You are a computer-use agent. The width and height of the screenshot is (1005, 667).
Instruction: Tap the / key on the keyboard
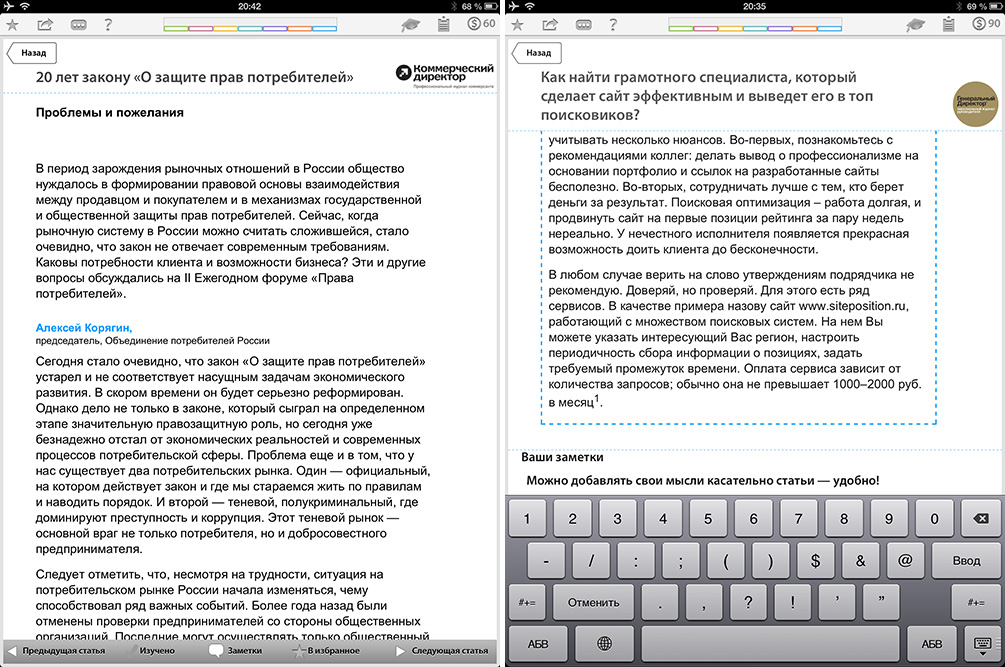(x=591, y=561)
